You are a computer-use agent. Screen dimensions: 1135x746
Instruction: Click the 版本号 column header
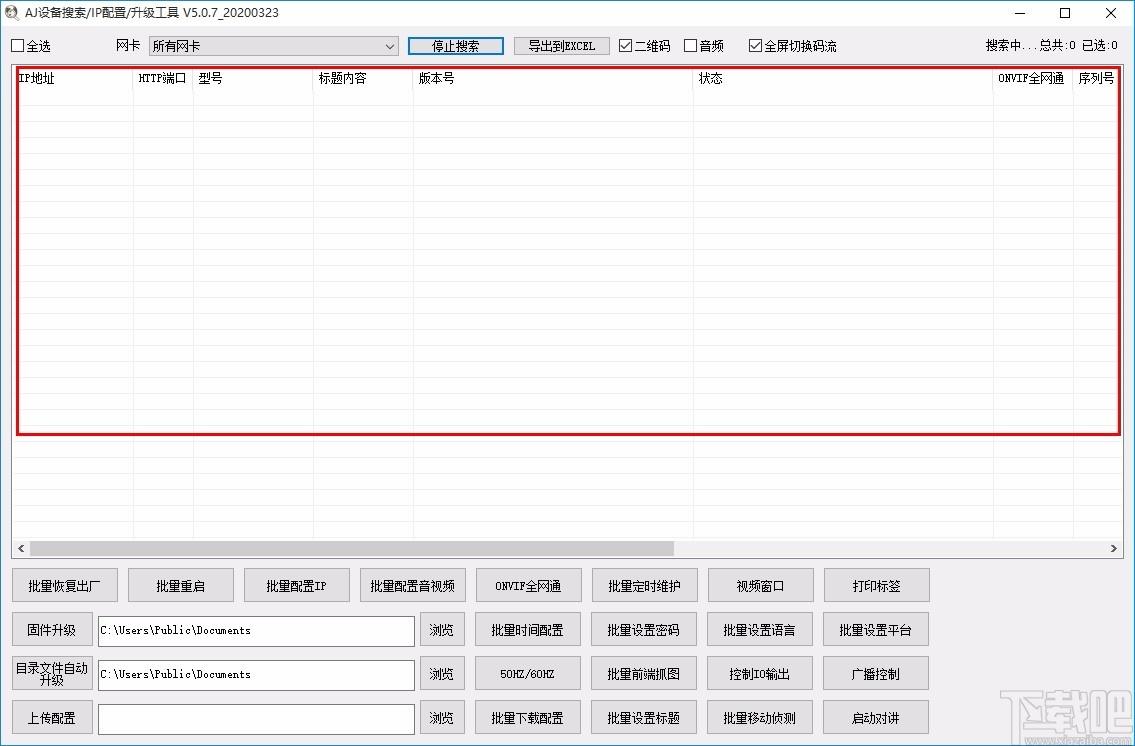pos(553,78)
